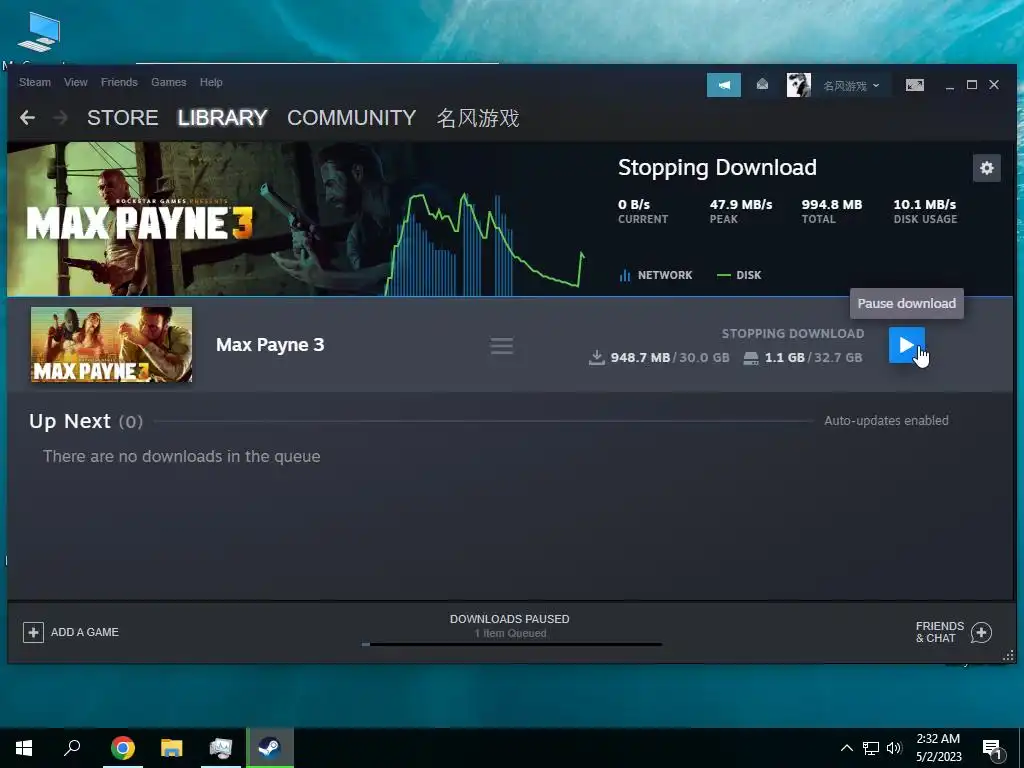Click the forward navigation arrow

click(x=60, y=118)
